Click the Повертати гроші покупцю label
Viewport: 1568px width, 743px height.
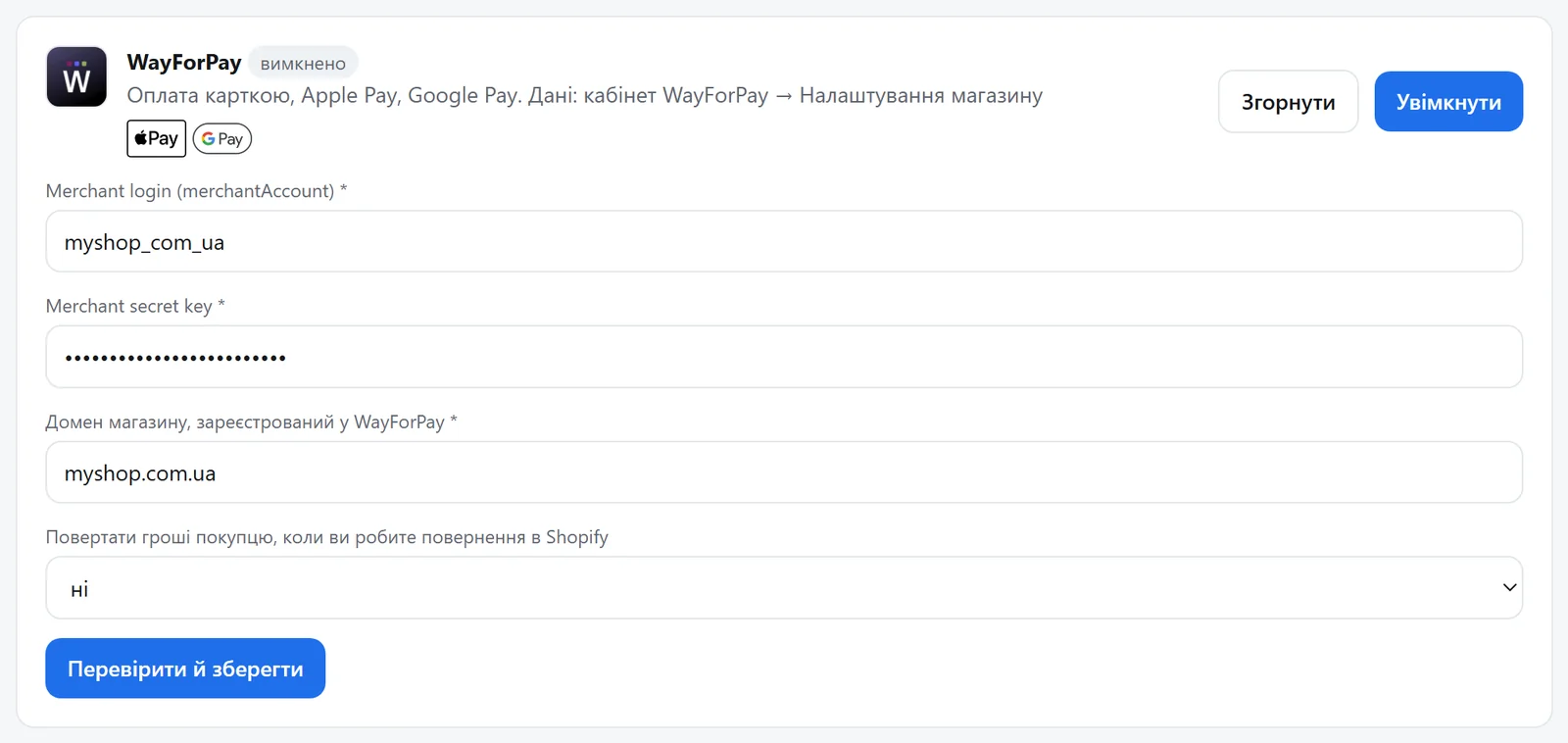point(326,537)
